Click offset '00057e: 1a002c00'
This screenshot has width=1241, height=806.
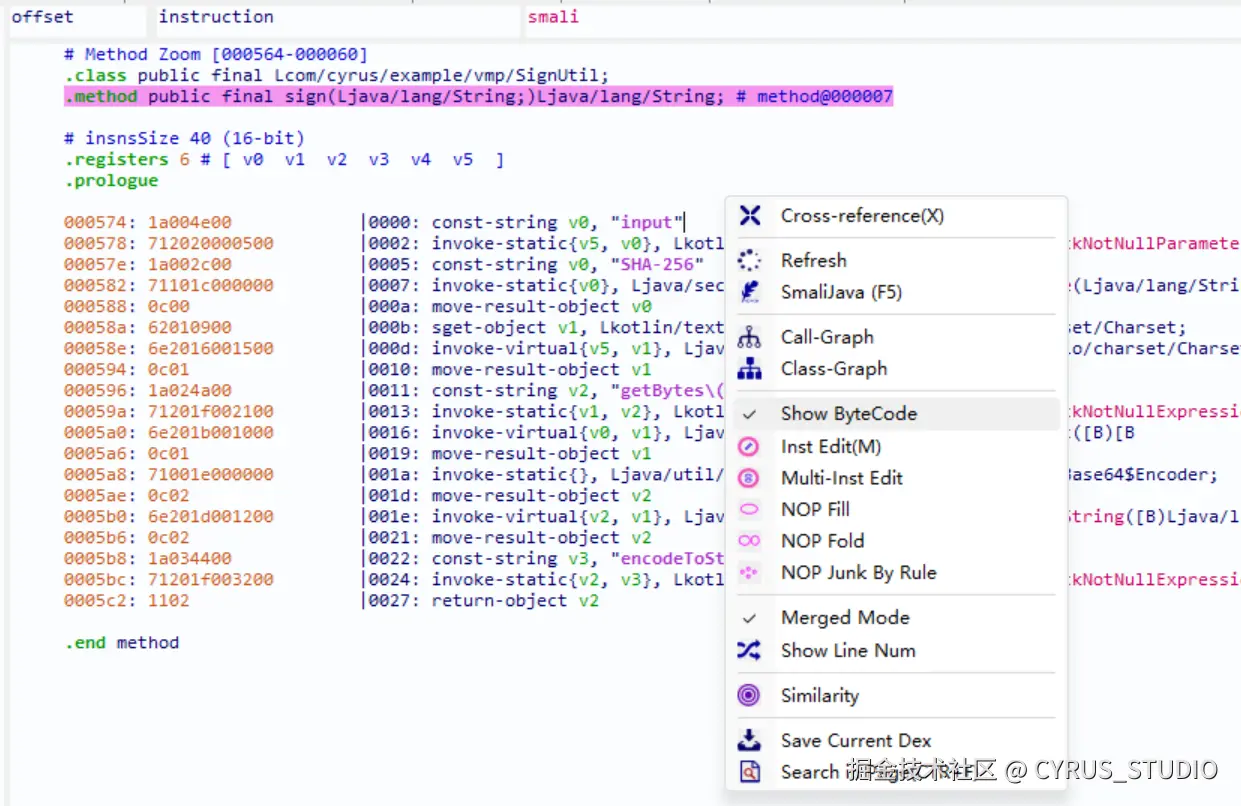(x=147, y=264)
